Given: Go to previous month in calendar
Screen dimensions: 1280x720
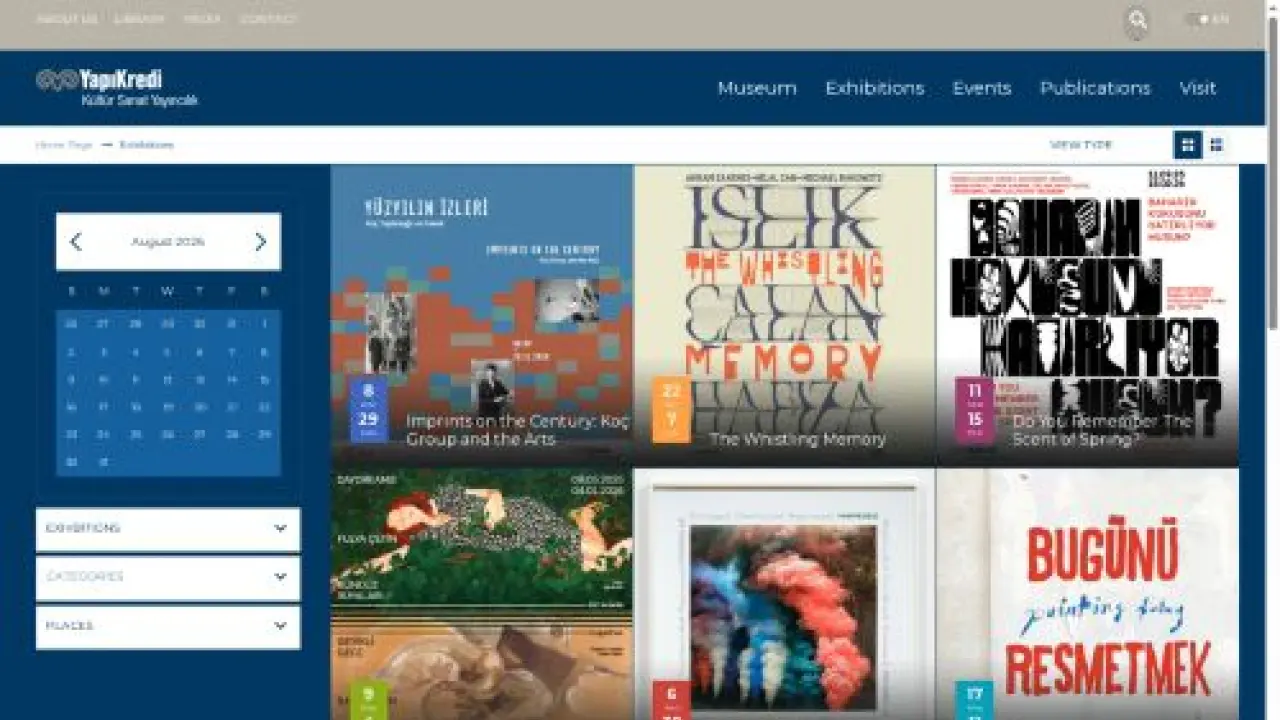Looking at the screenshot, I should point(75,241).
